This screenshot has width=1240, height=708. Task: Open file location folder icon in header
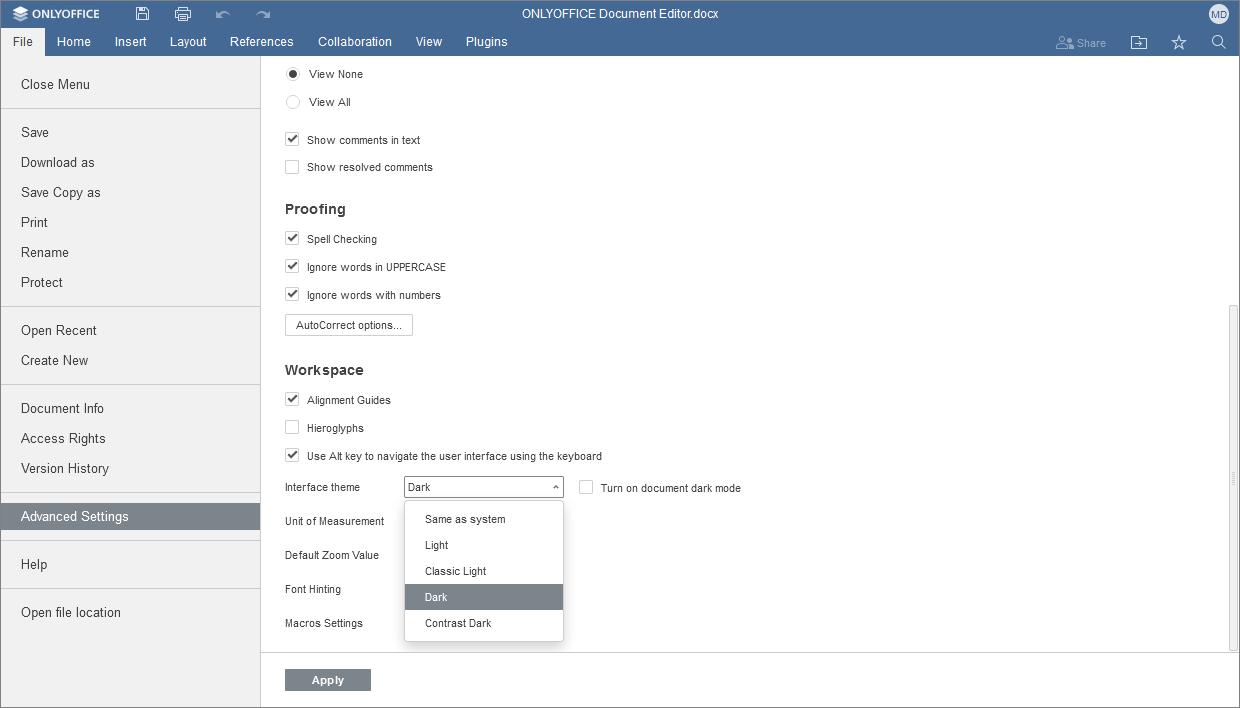(1139, 42)
